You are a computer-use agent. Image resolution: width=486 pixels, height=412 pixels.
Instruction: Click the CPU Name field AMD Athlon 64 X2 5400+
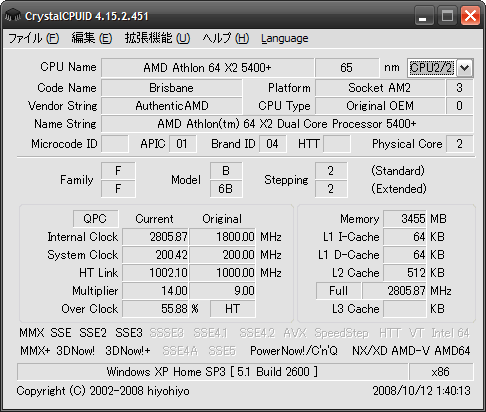click(207, 68)
